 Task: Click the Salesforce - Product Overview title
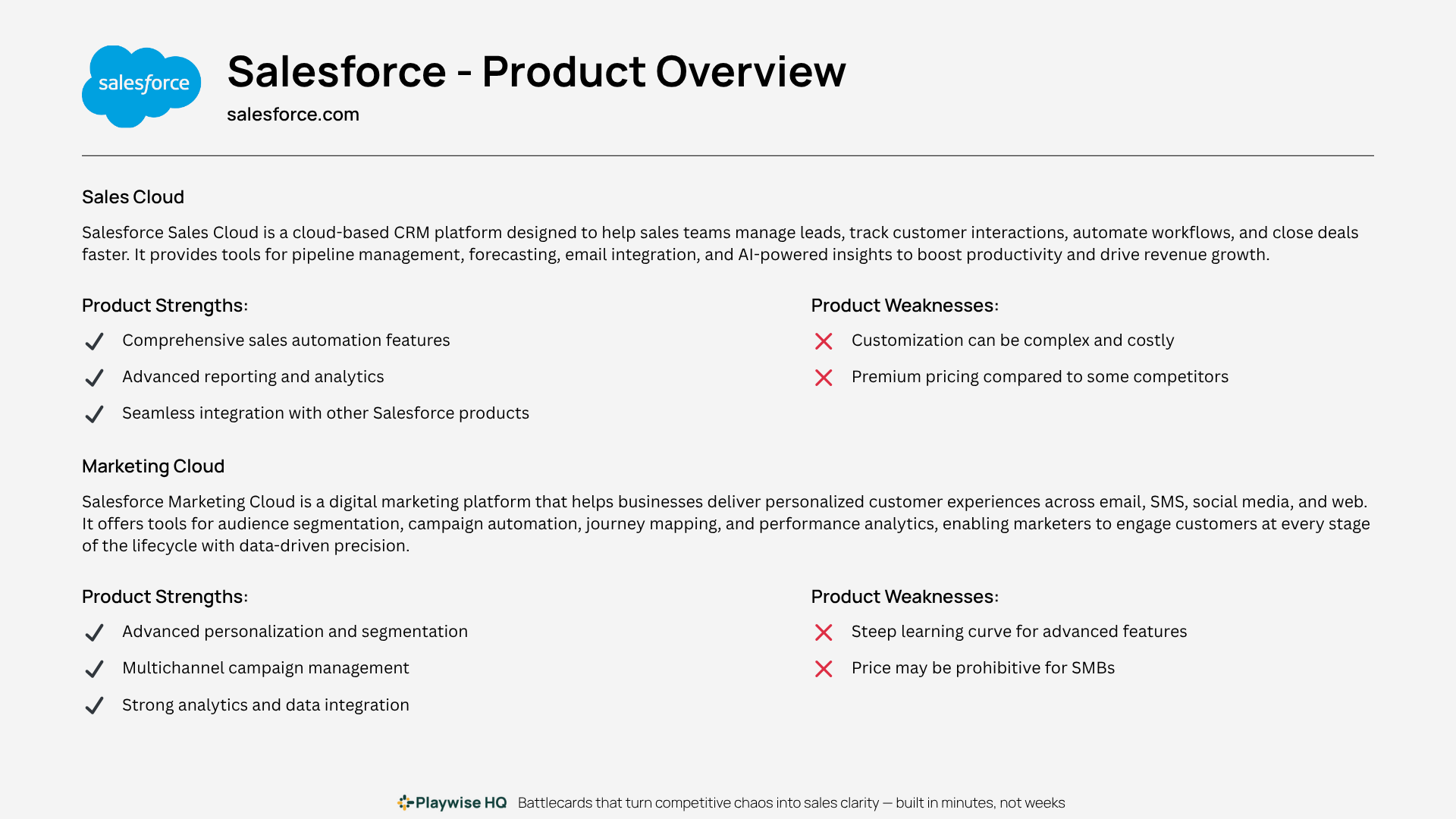(536, 71)
